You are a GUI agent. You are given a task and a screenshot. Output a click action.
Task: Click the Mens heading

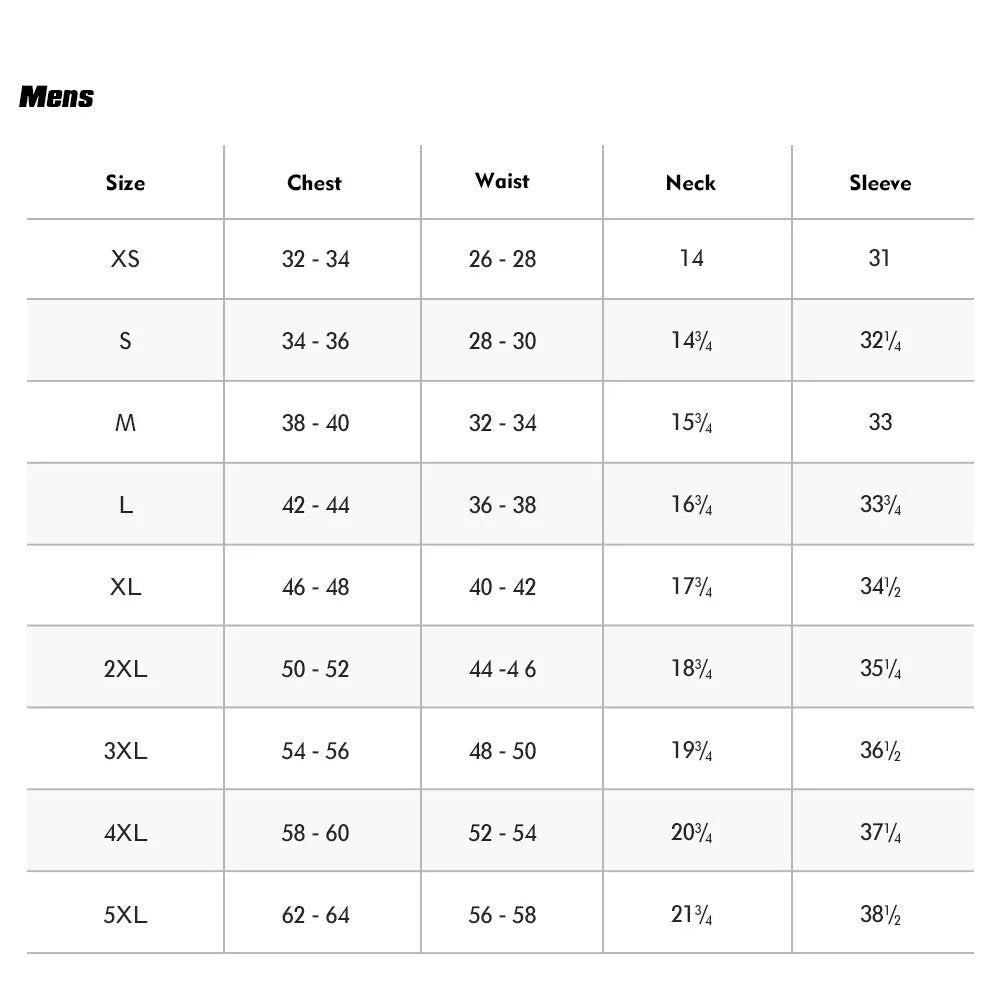tap(56, 97)
